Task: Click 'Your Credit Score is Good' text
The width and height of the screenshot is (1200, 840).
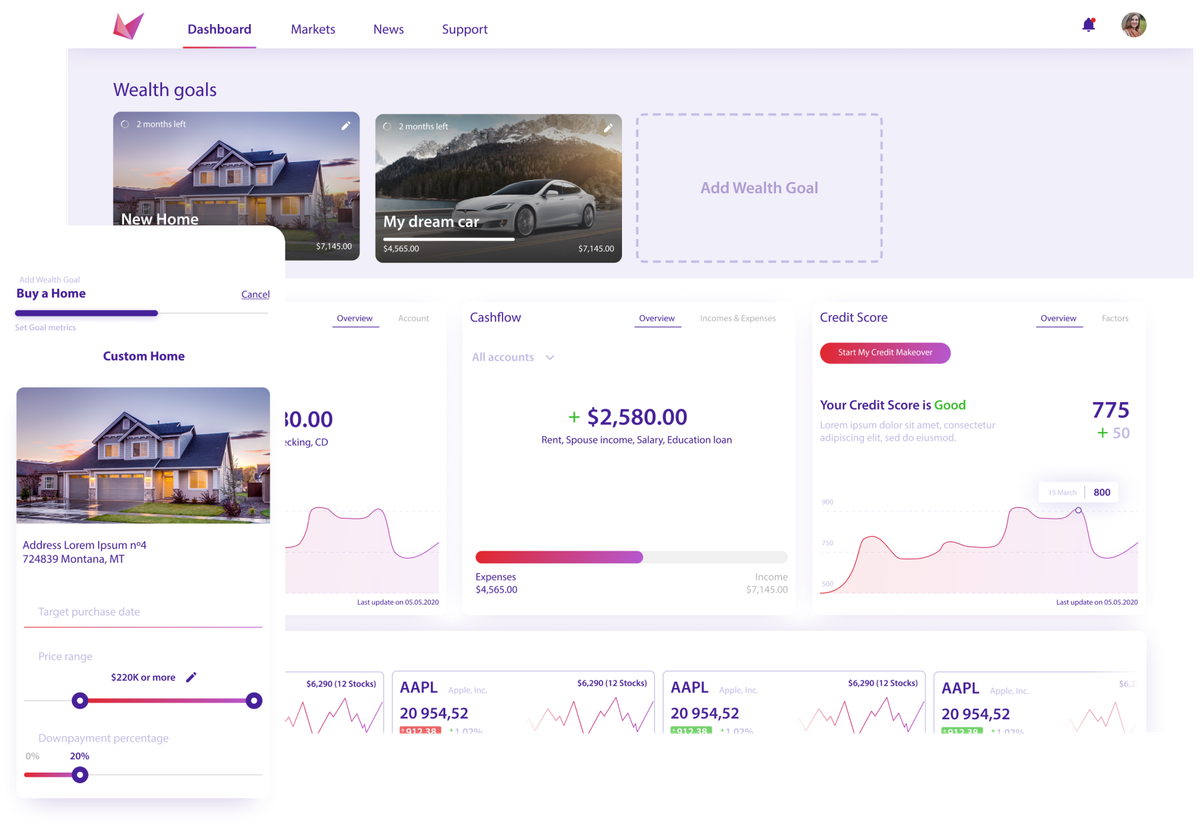Action: (893, 405)
